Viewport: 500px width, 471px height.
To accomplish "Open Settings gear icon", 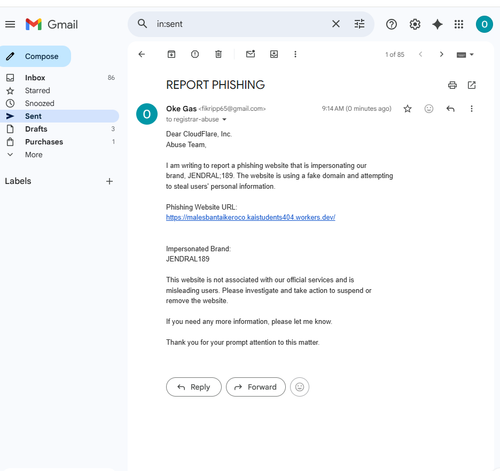I will tap(415, 24).
